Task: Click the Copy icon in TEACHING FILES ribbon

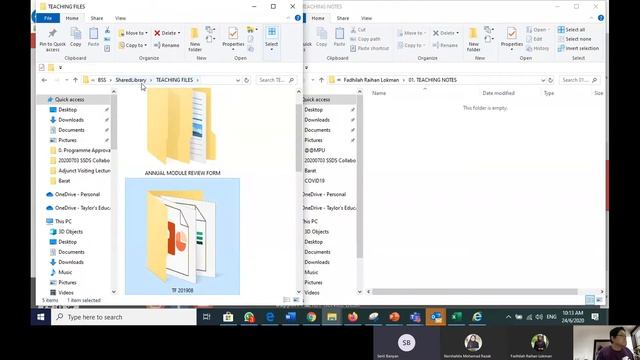Action: coord(76,37)
